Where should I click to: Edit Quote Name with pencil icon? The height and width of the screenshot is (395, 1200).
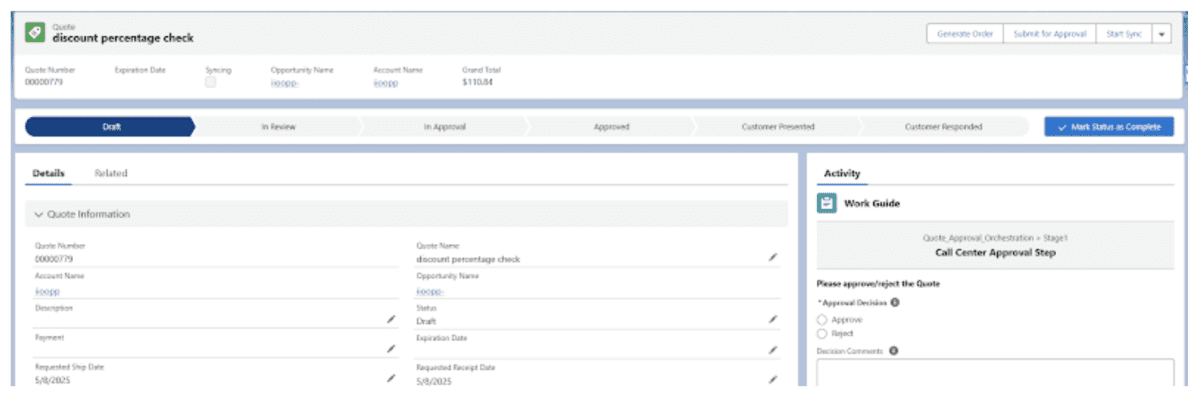click(x=772, y=258)
